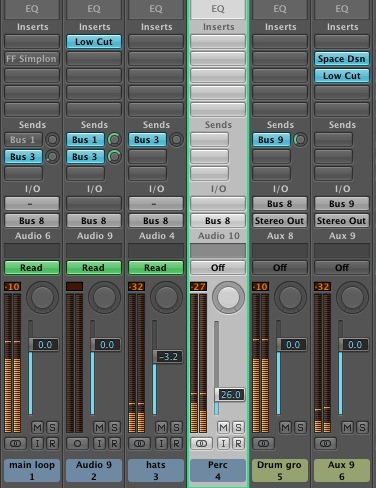This screenshot has width=376, height=488.
Task: Click Bus 3 send knob on main loop
Action: coord(52,156)
